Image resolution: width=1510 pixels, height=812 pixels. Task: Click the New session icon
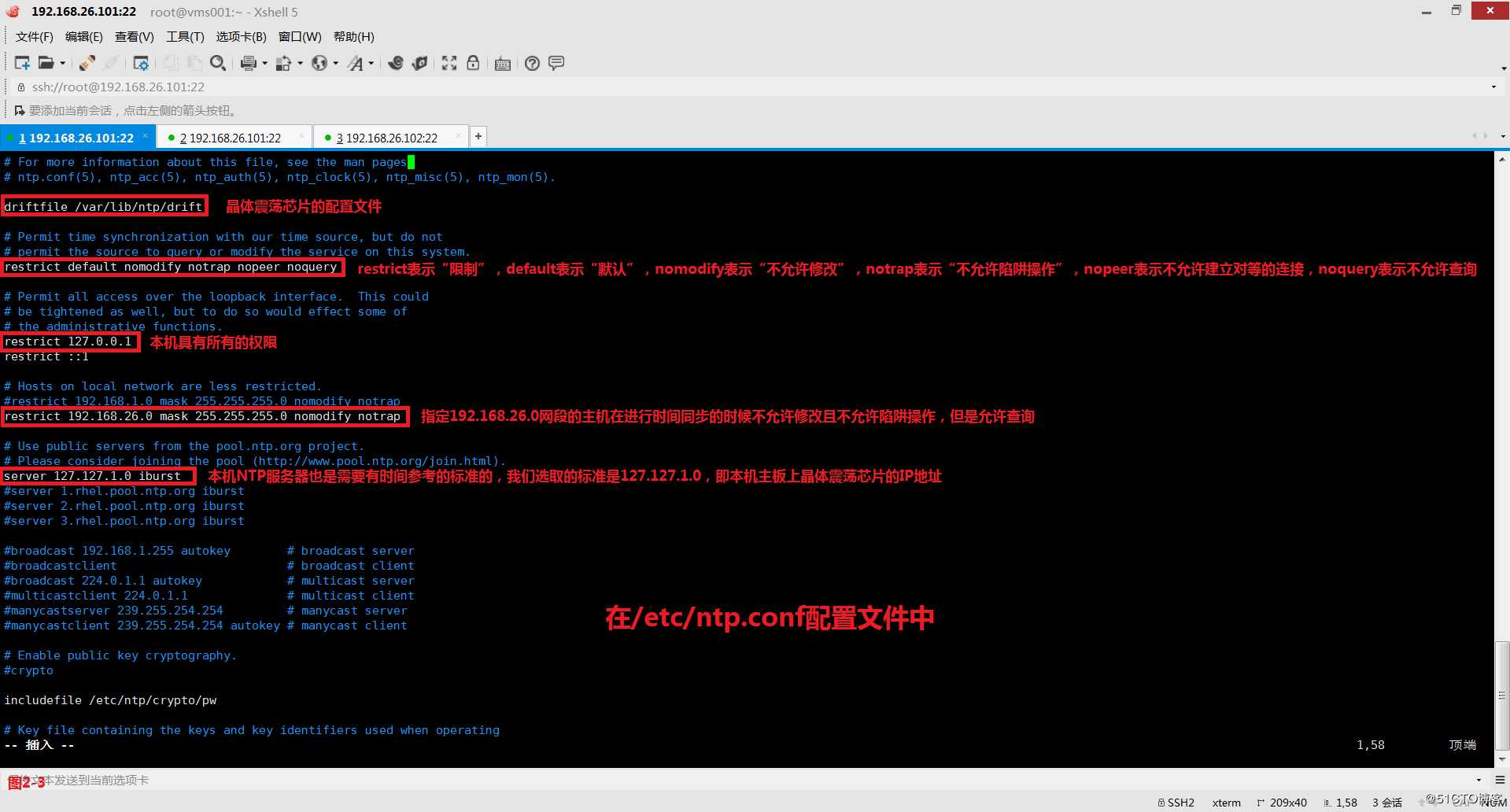[22, 63]
